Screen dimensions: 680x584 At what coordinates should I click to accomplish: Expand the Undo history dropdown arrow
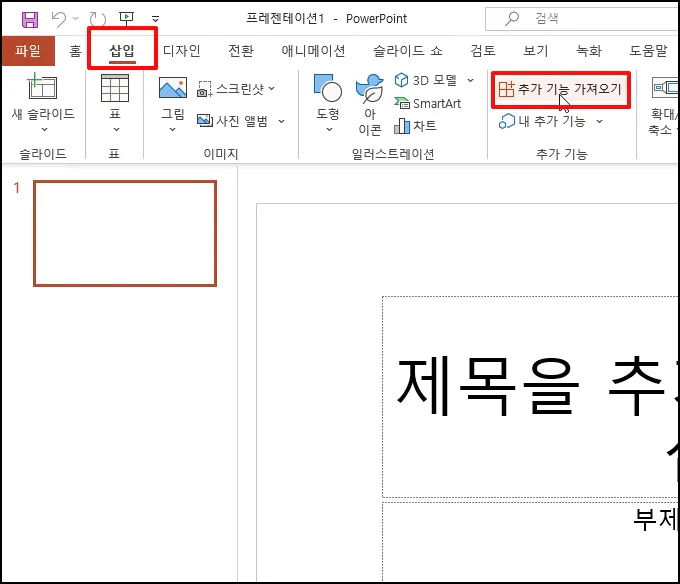click(x=75, y=18)
